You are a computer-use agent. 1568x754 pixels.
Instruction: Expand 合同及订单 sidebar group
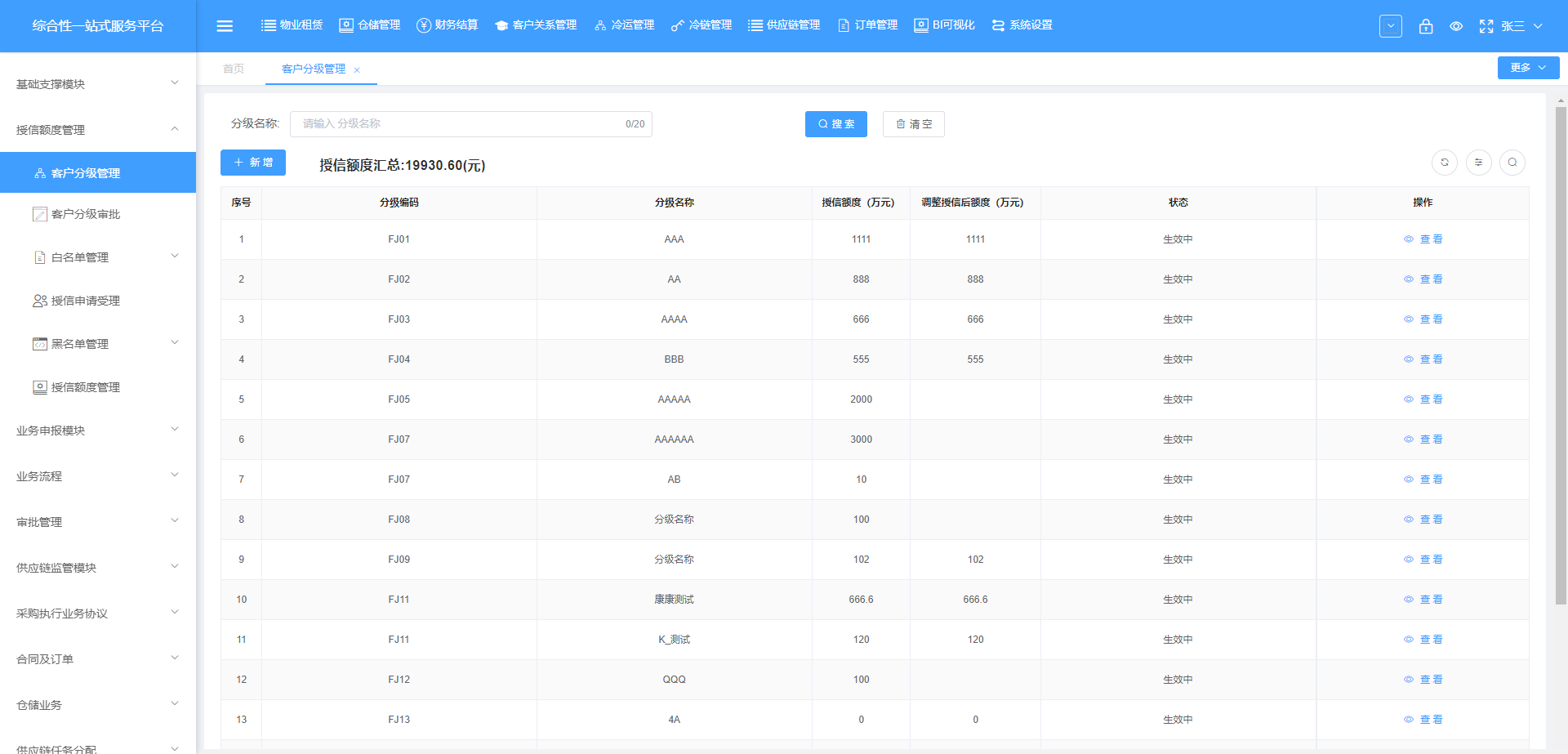coord(98,659)
